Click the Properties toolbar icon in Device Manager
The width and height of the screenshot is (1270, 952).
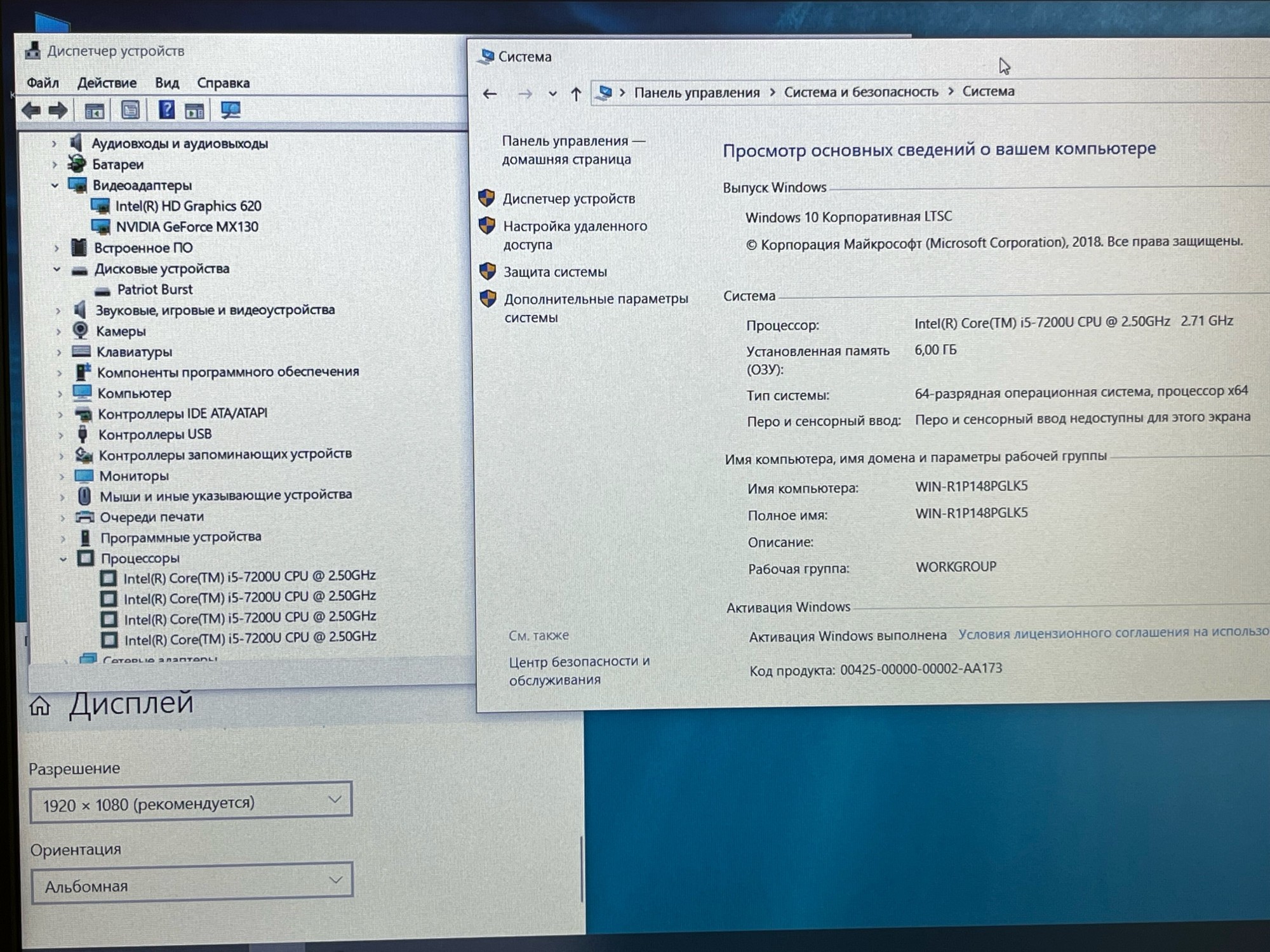coord(130,110)
